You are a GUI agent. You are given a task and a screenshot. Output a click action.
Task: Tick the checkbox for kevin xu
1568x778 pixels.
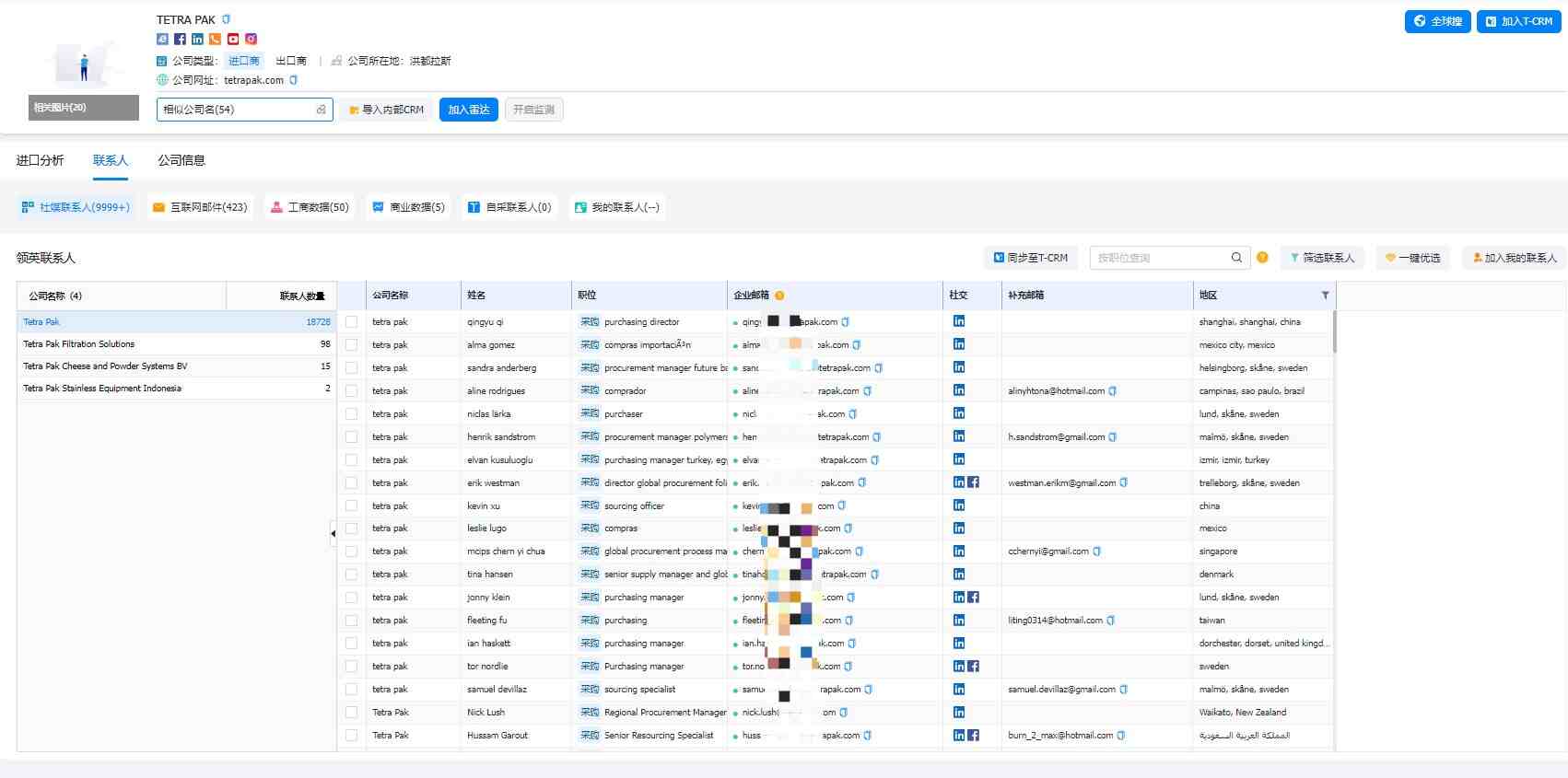[x=351, y=506]
